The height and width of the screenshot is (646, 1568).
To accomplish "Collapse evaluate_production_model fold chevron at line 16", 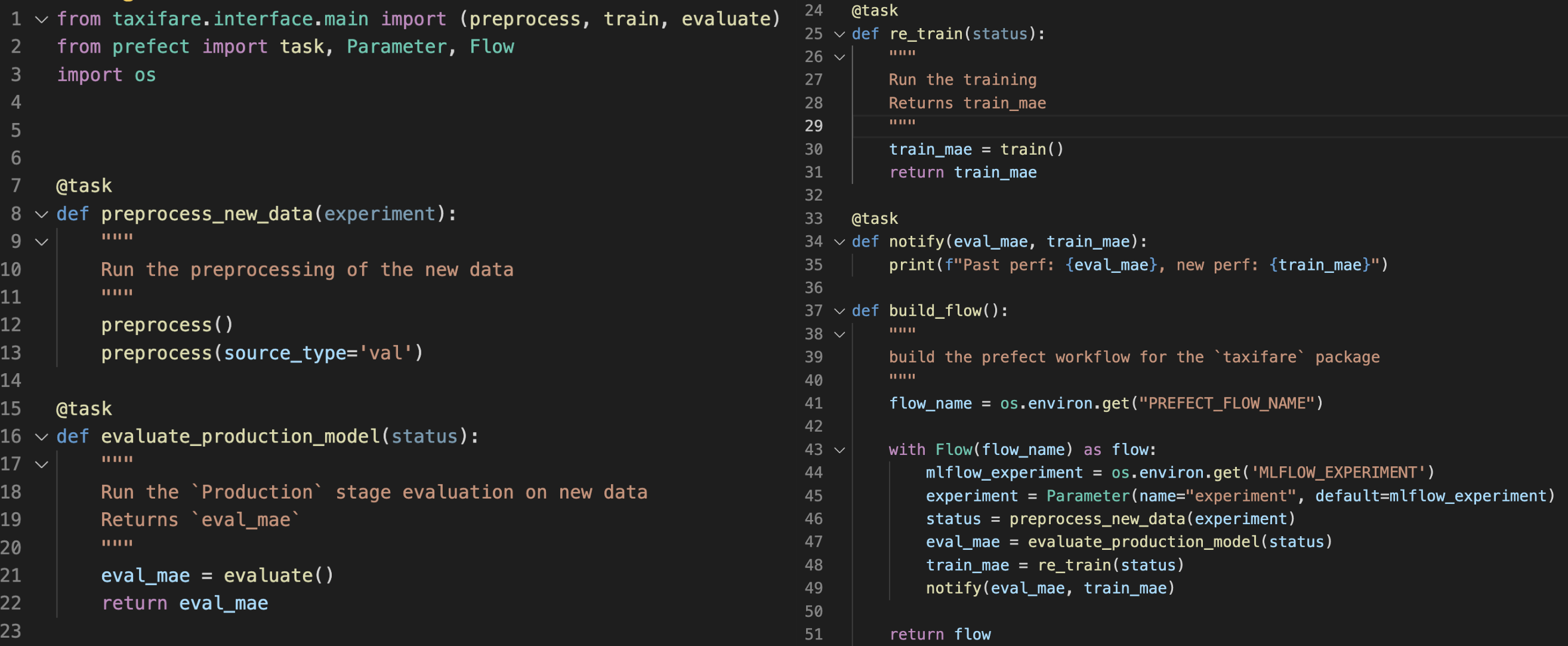I will tap(41, 437).
